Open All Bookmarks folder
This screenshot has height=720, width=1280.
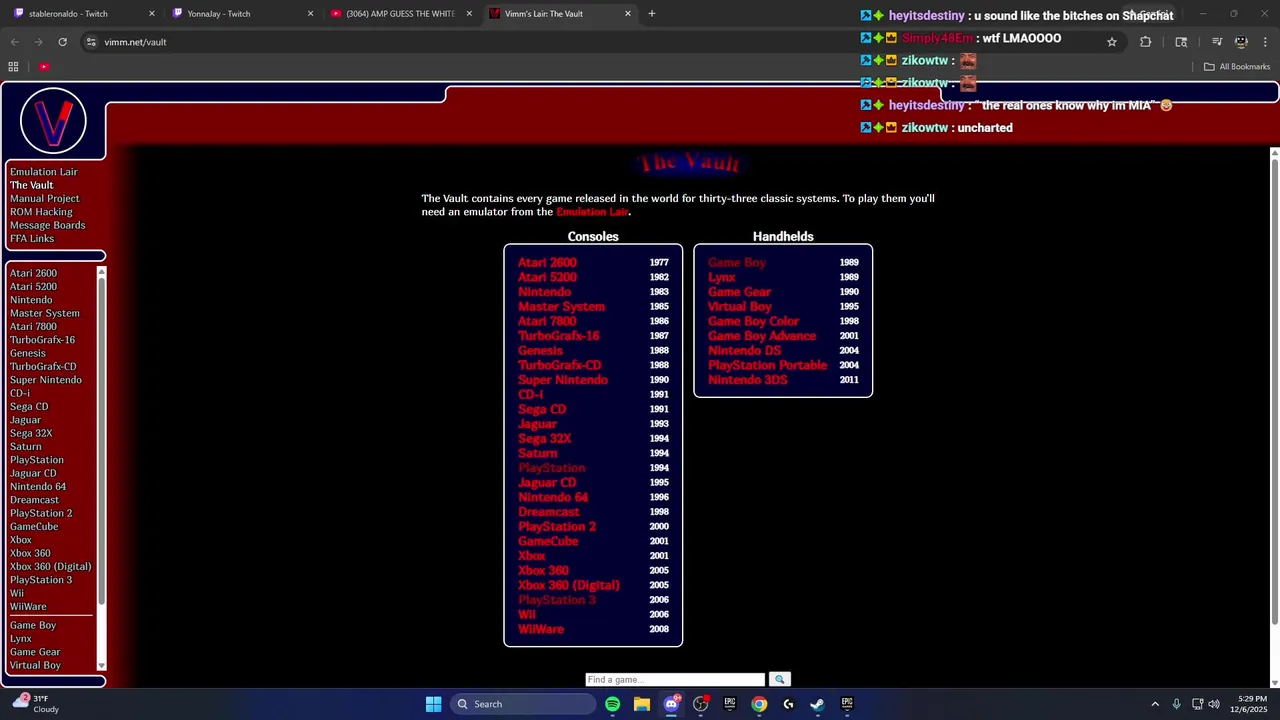(x=1237, y=67)
